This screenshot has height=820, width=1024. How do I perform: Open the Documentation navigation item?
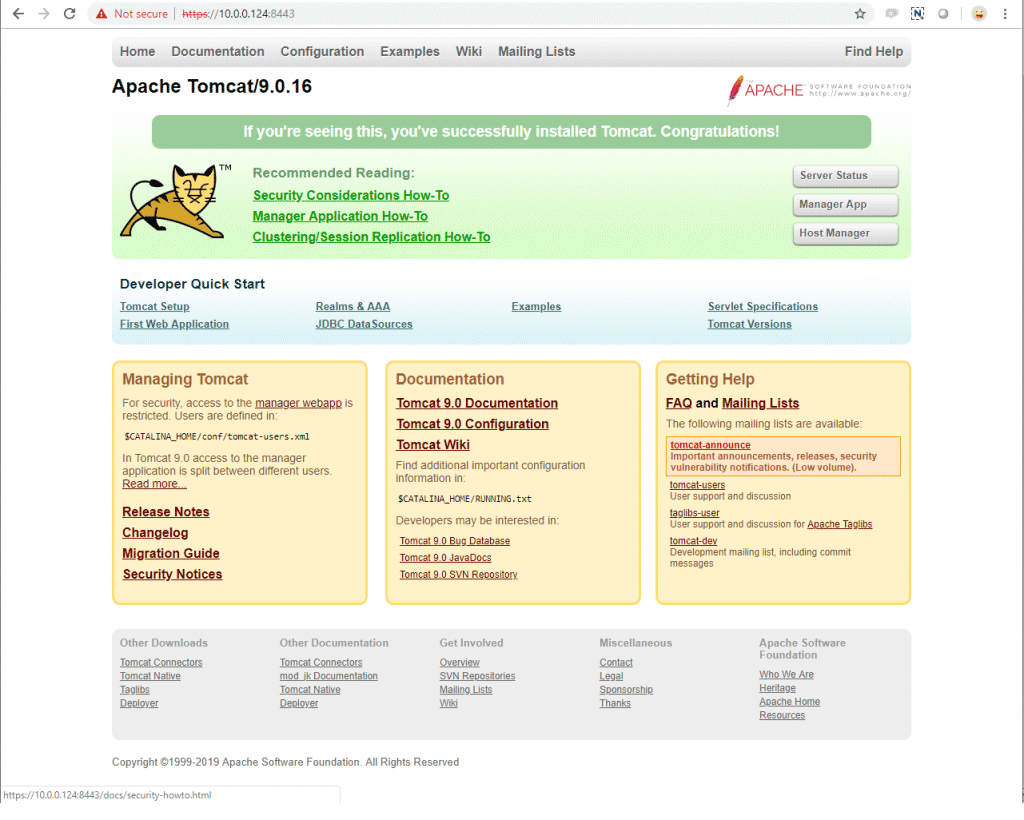[217, 52]
